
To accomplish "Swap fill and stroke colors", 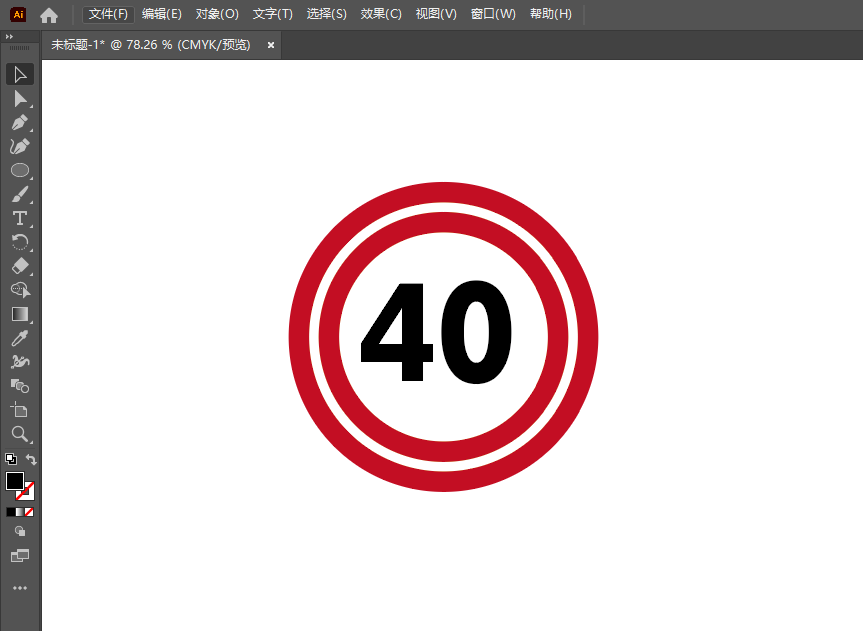I will (x=30, y=459).
